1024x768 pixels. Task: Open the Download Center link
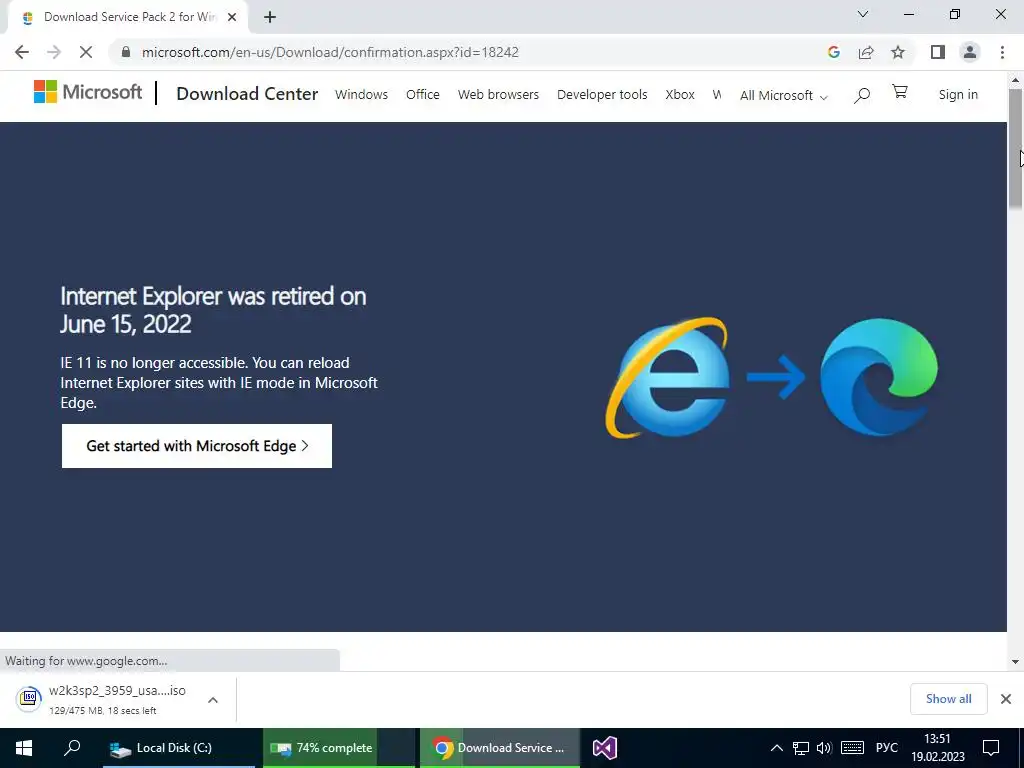coord(247,94)
